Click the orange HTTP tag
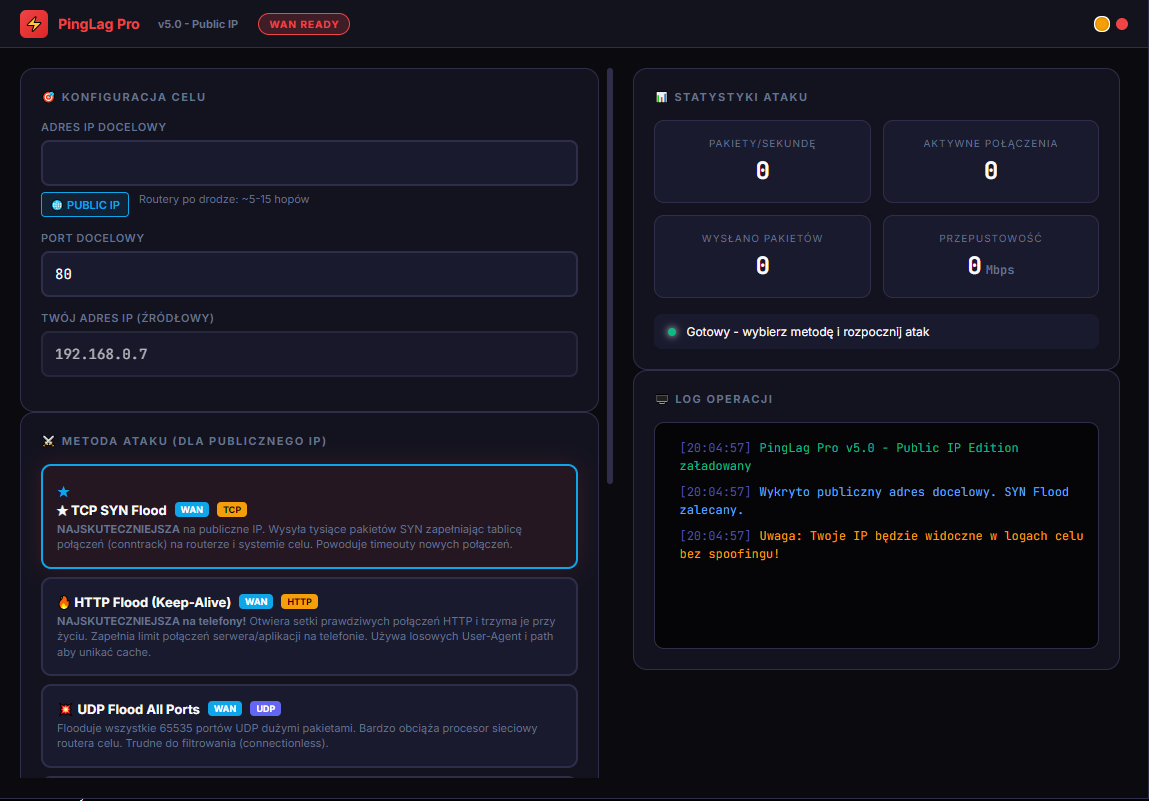The width and height of the screenshot is (1149, 801). 299,602
